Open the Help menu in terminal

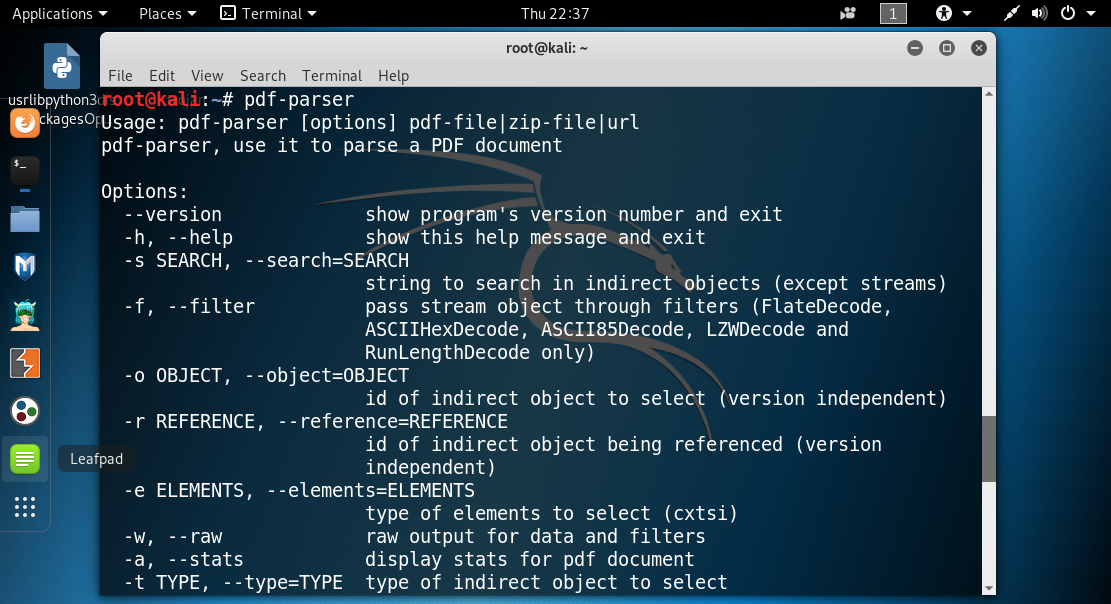(393, 75)
